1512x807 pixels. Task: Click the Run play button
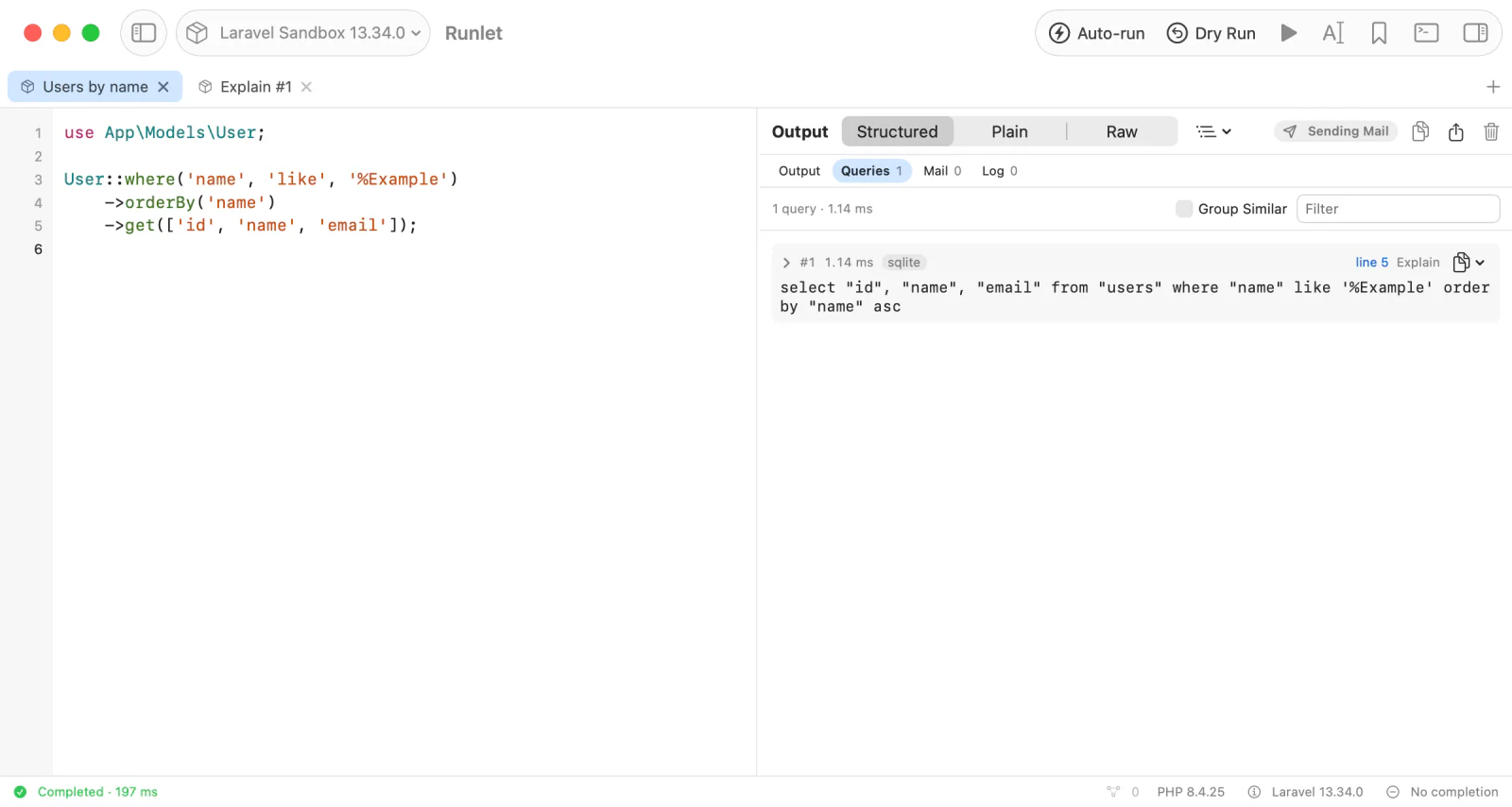click(x=1288, y=33)
